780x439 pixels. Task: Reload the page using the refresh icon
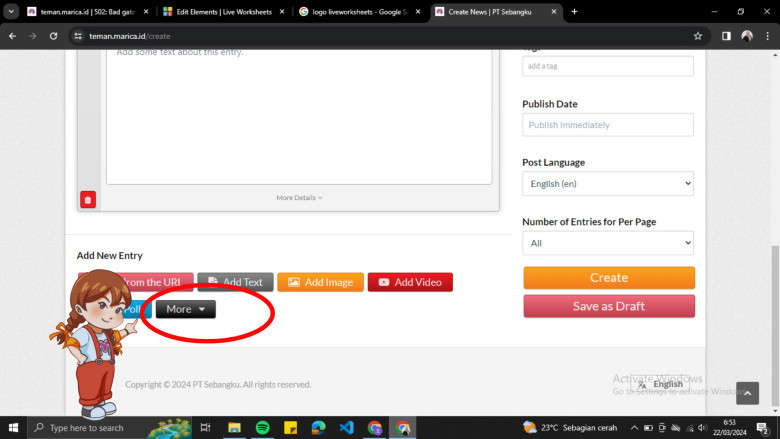55,35
